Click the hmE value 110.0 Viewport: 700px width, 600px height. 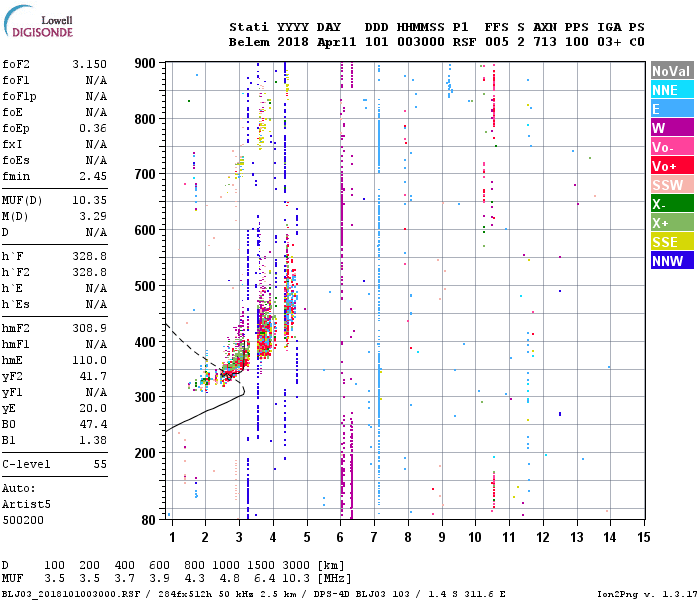pos(90,360)
